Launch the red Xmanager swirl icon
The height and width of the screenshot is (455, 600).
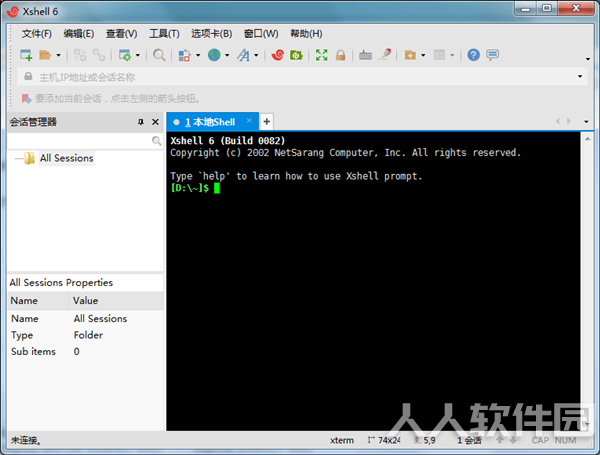click(277, 55)
